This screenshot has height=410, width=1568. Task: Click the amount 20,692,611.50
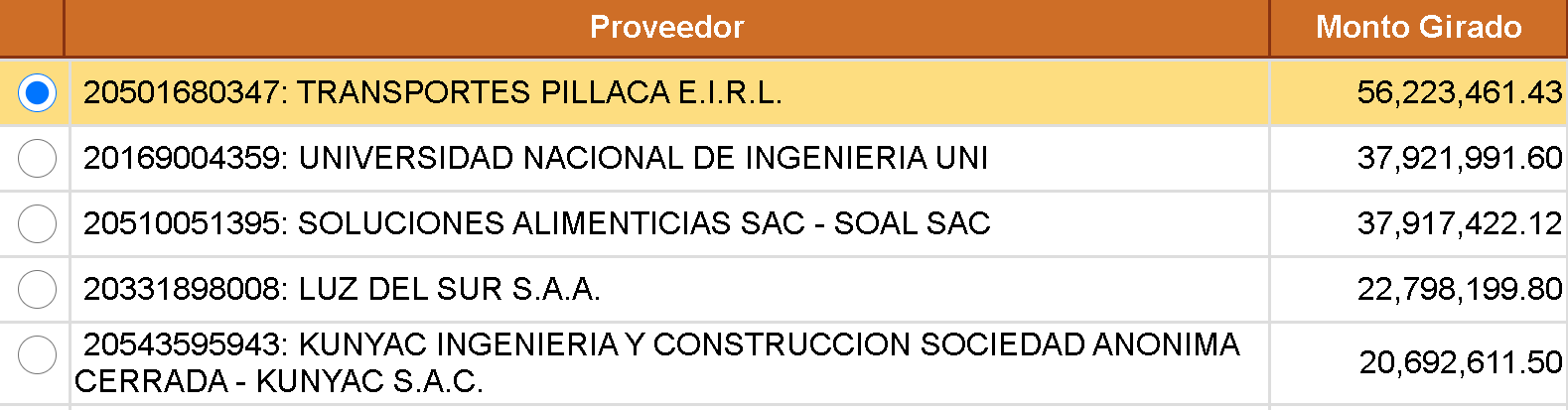(1460, 362)
